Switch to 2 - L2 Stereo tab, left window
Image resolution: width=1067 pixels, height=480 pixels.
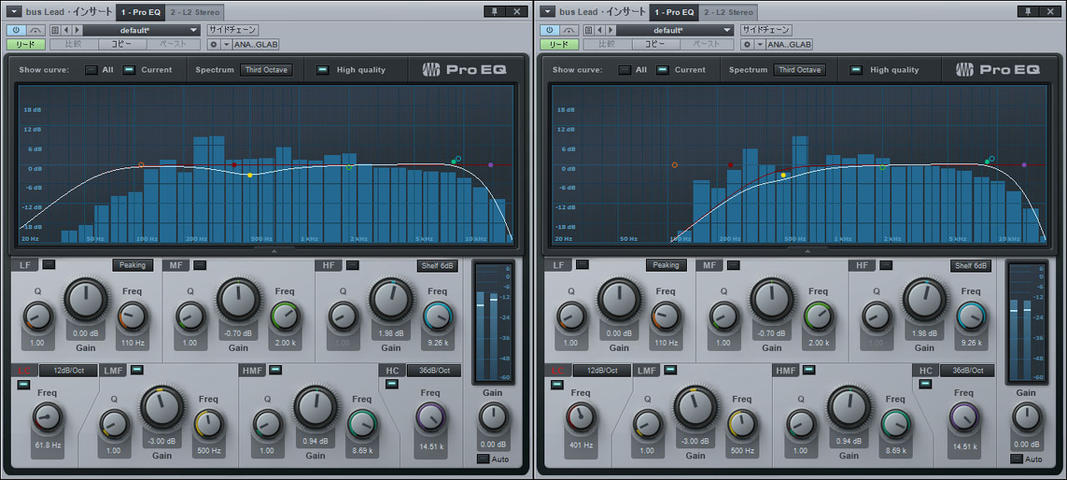click(195, 12)
